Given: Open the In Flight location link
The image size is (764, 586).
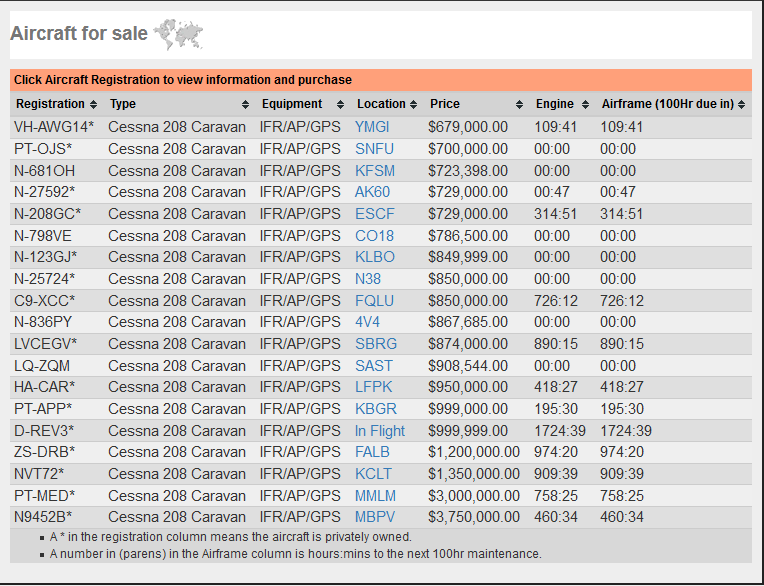Looking at the screenshot, I should pos(380,431).
